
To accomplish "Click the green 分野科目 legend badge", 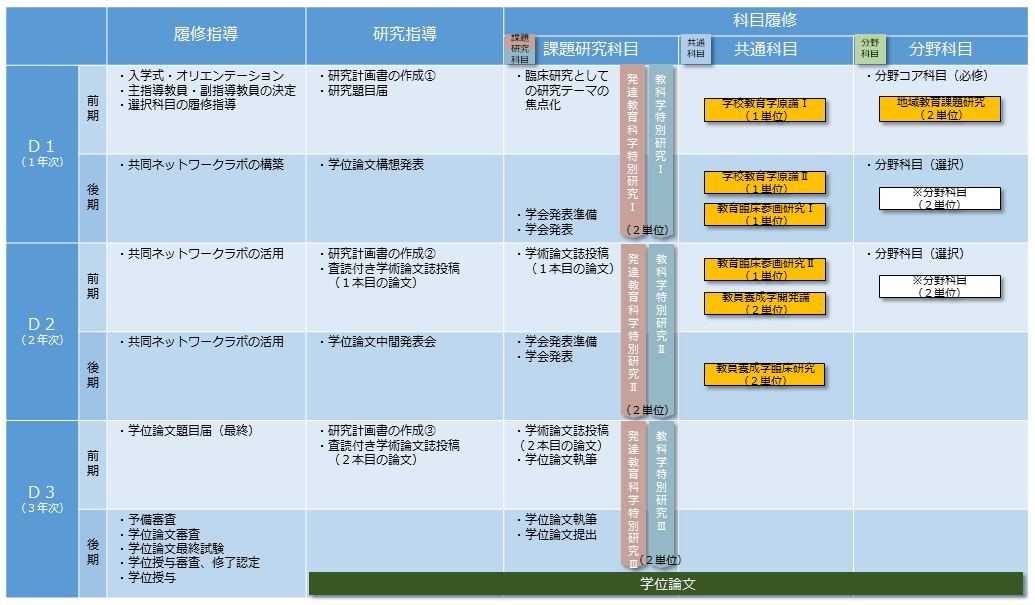I will tap(870, 49).
